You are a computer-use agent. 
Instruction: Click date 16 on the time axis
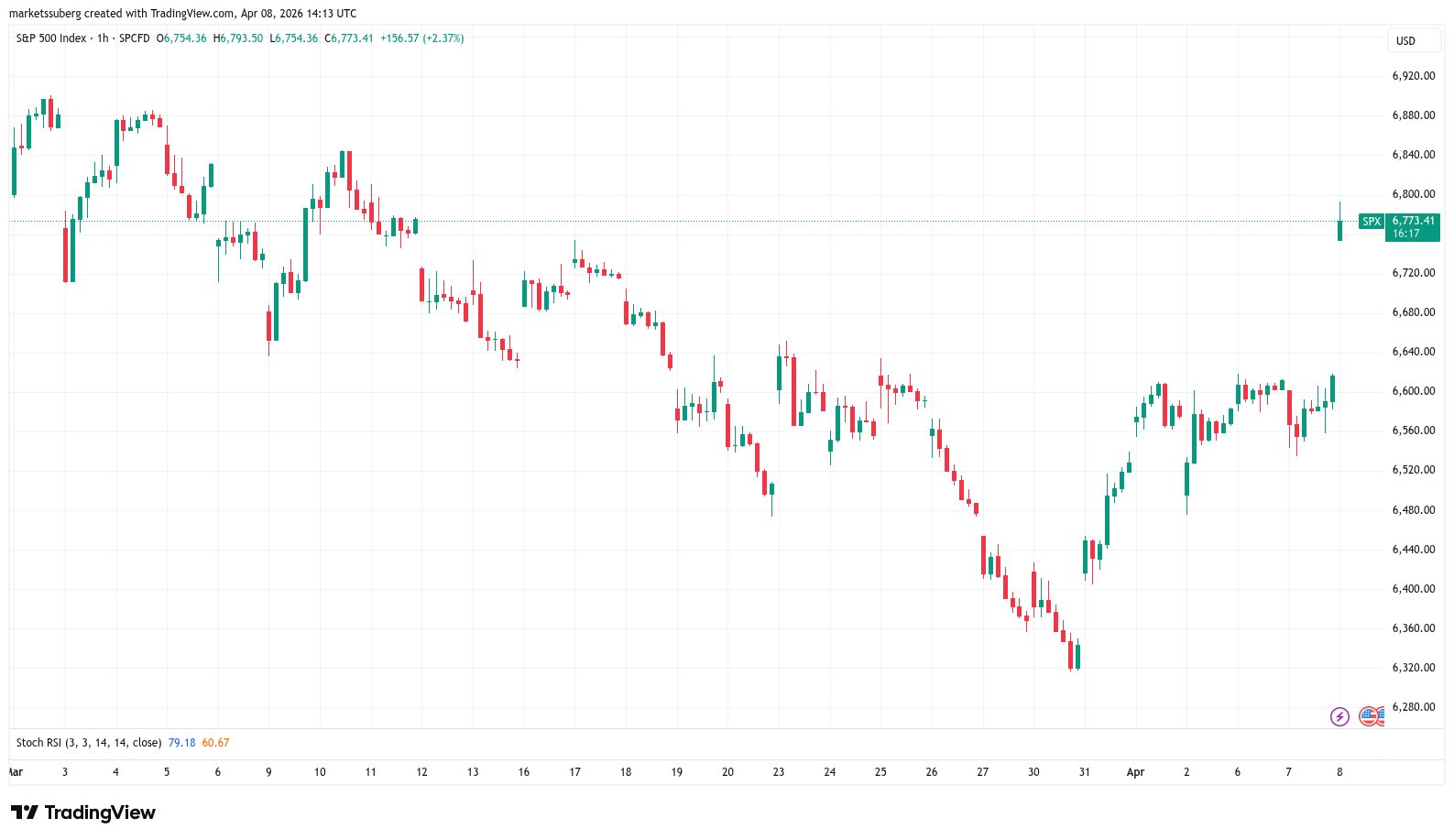tap(524, 772)
